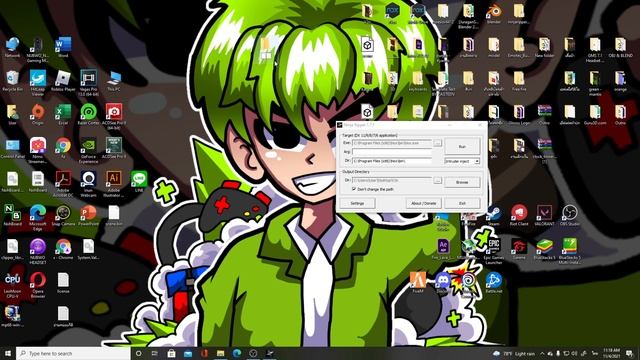Open Cortana circle on taskbar

(x=138, y=353)
